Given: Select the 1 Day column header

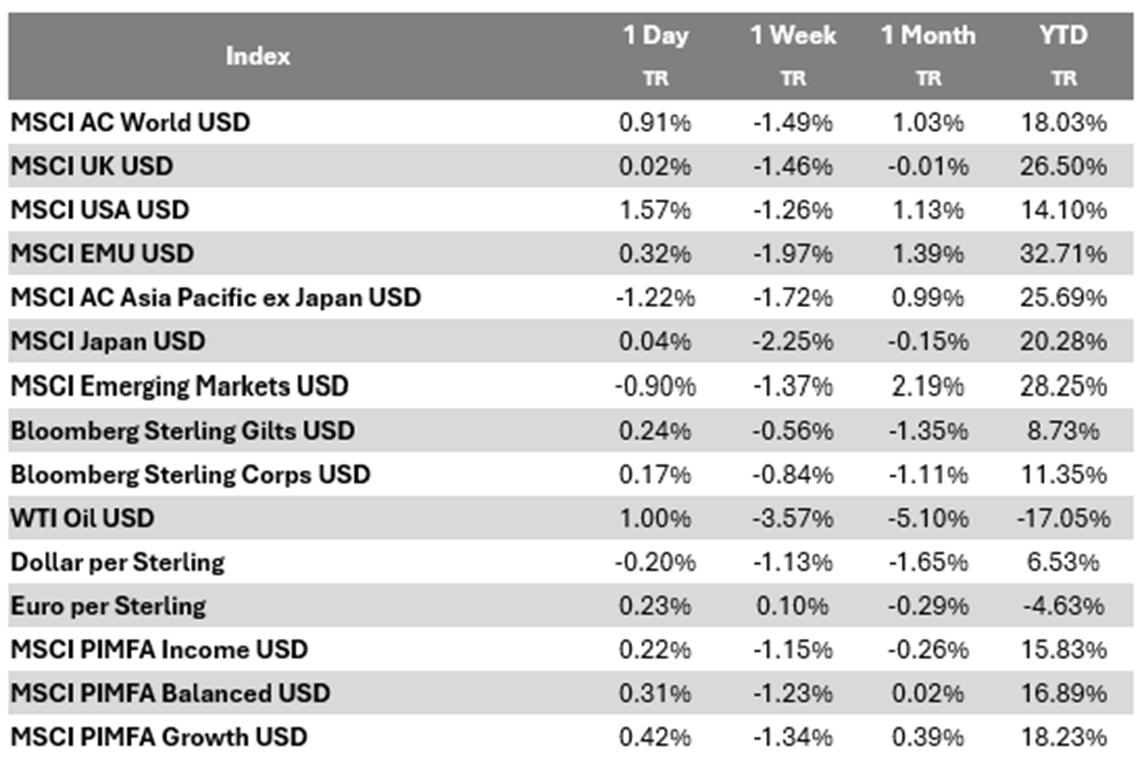Looking at the screenshot, I should pyautogui.click(x=655, y=36).
